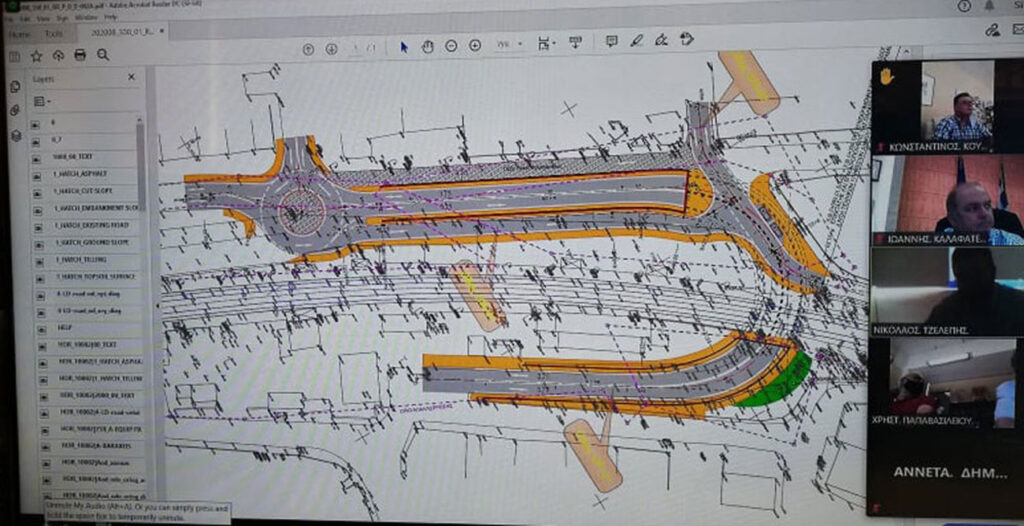Click the bookmark star icon in toolbar
The width and height of the screenshot is (1024, 526).
(37, 56)
